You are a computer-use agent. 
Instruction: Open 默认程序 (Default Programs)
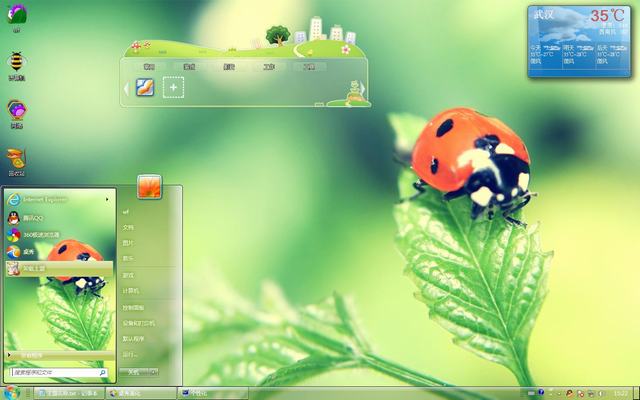pos(133,339)
